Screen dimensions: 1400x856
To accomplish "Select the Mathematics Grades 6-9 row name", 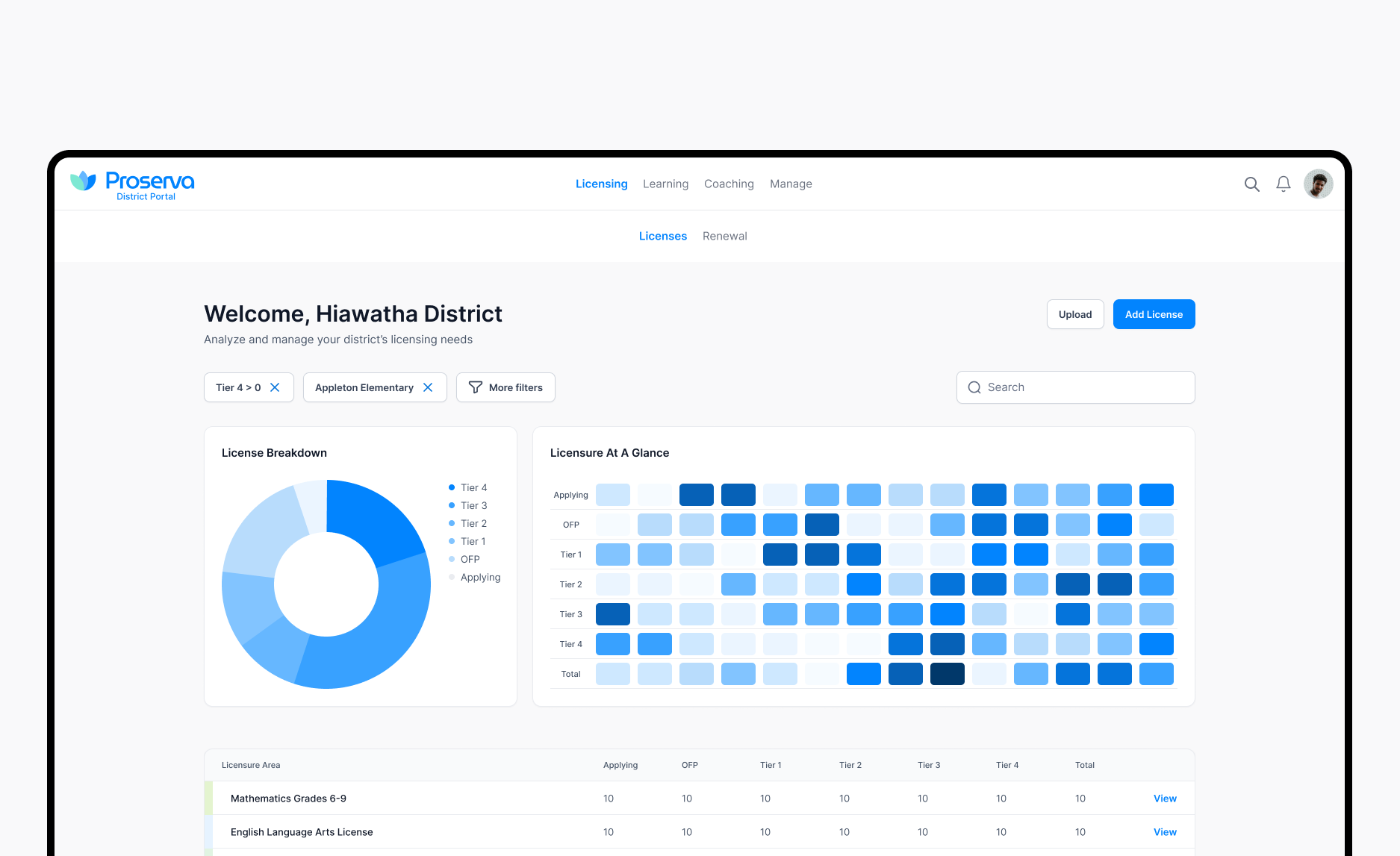I will [288, 799].
